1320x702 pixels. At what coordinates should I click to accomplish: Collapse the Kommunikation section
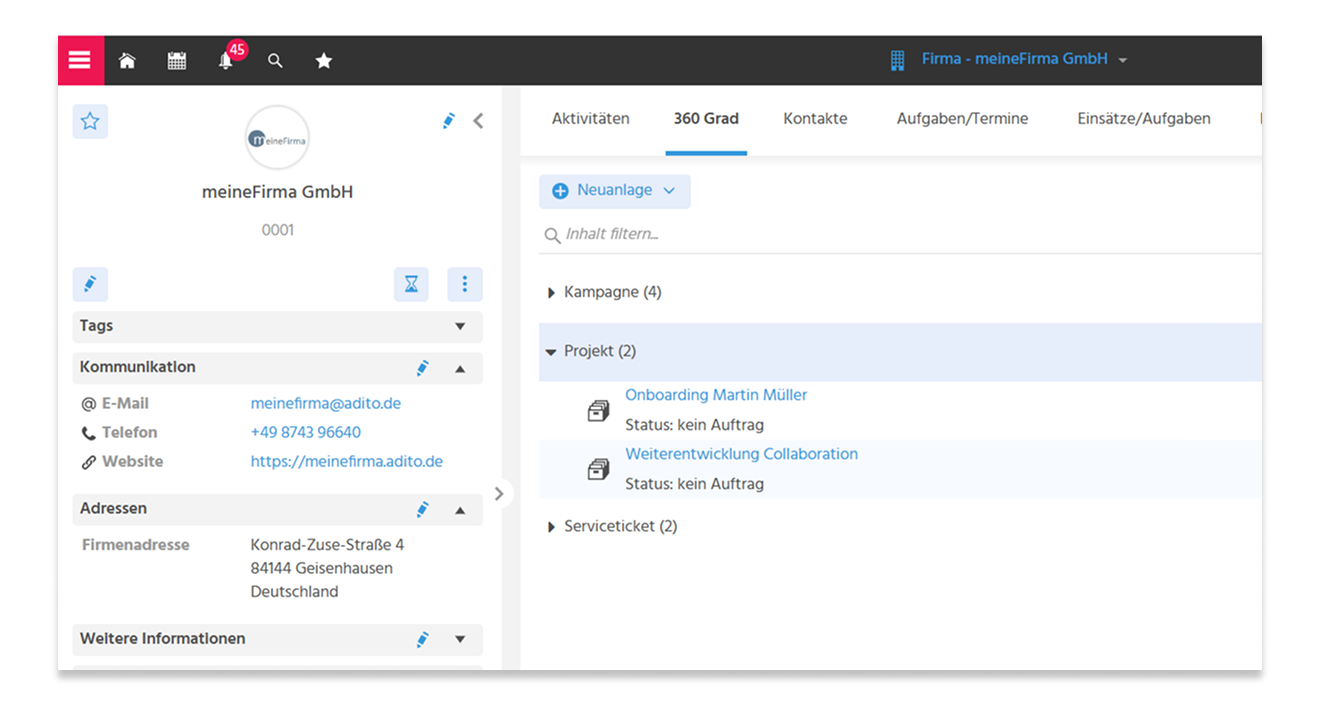point(460,368)
